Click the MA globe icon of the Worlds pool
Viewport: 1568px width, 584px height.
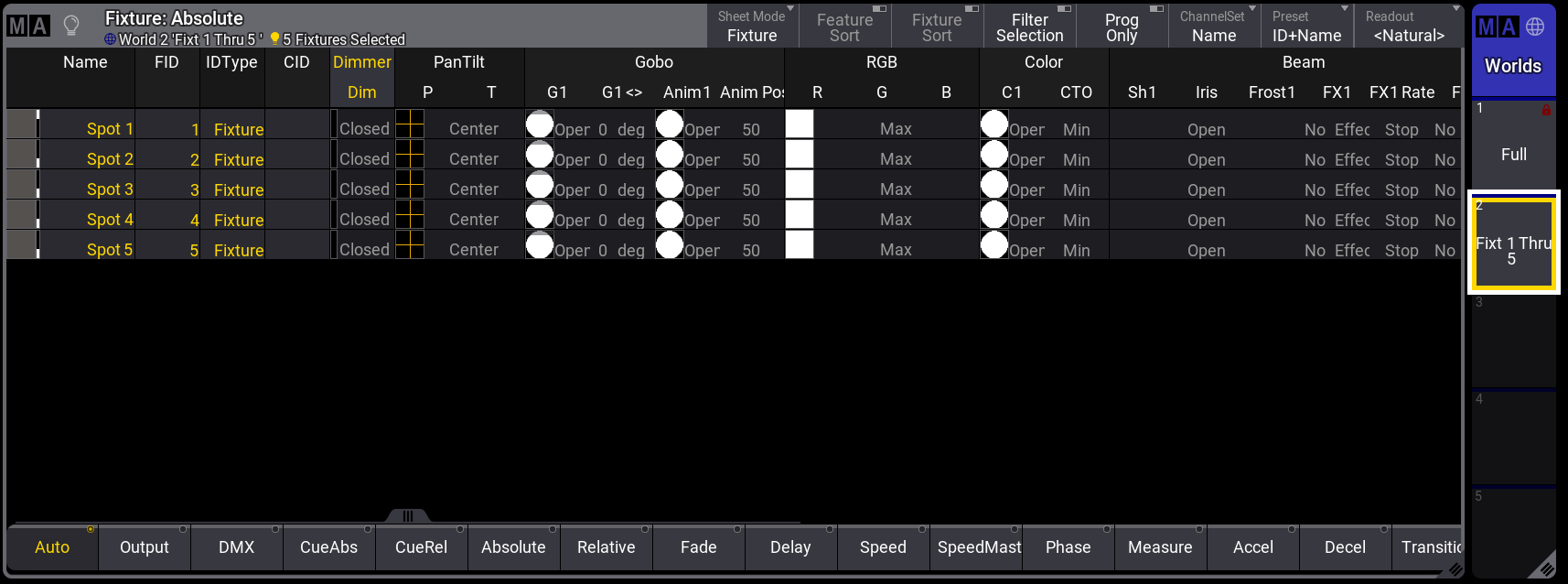(1513, 27)
